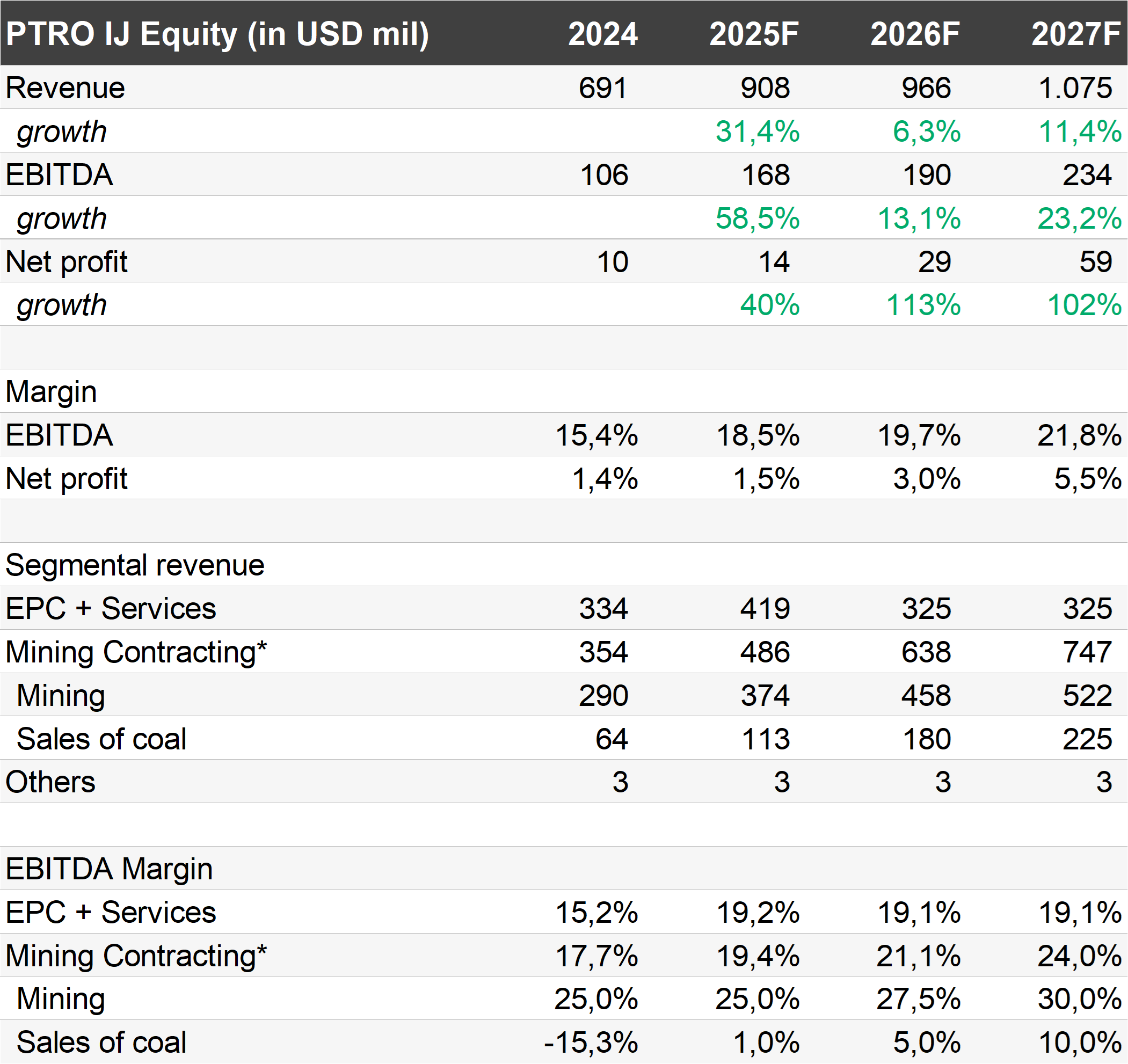The width and height of the screenshot is (1128, 1064).
Task: Click the 2027F EBITDA value 234
Action: pyautogui.click(x=1087, y=175)
